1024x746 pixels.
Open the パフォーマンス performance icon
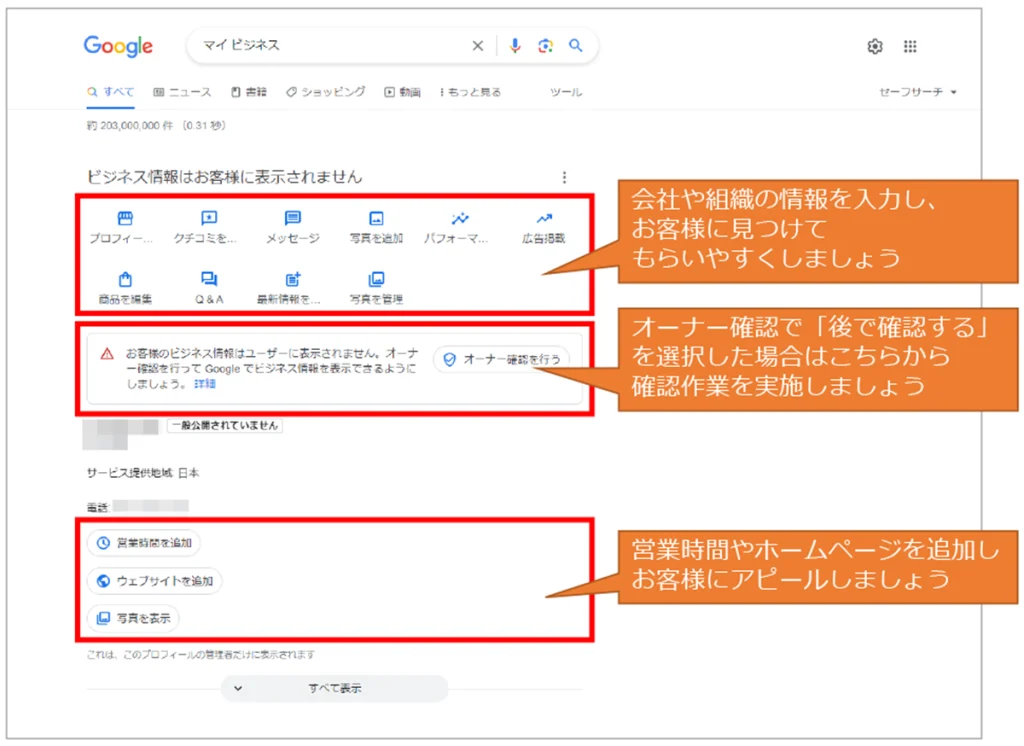(x=460, y=218)
